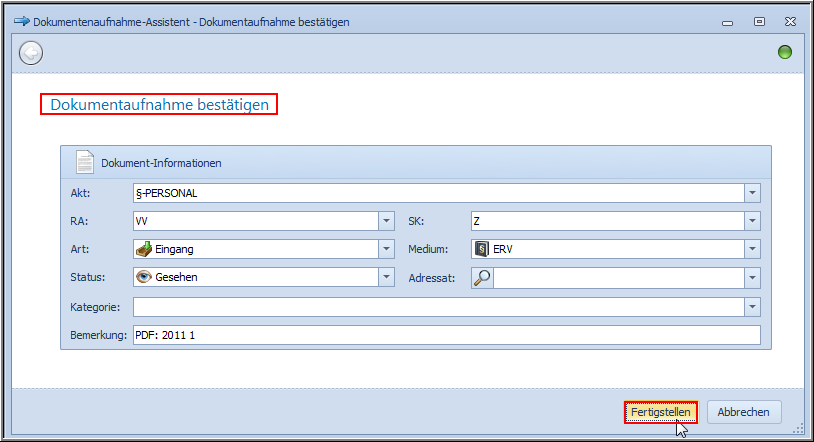Open the RA dropdown arrow
The image size is (814, 442).
pyautogui.click(x=386, y=221)
